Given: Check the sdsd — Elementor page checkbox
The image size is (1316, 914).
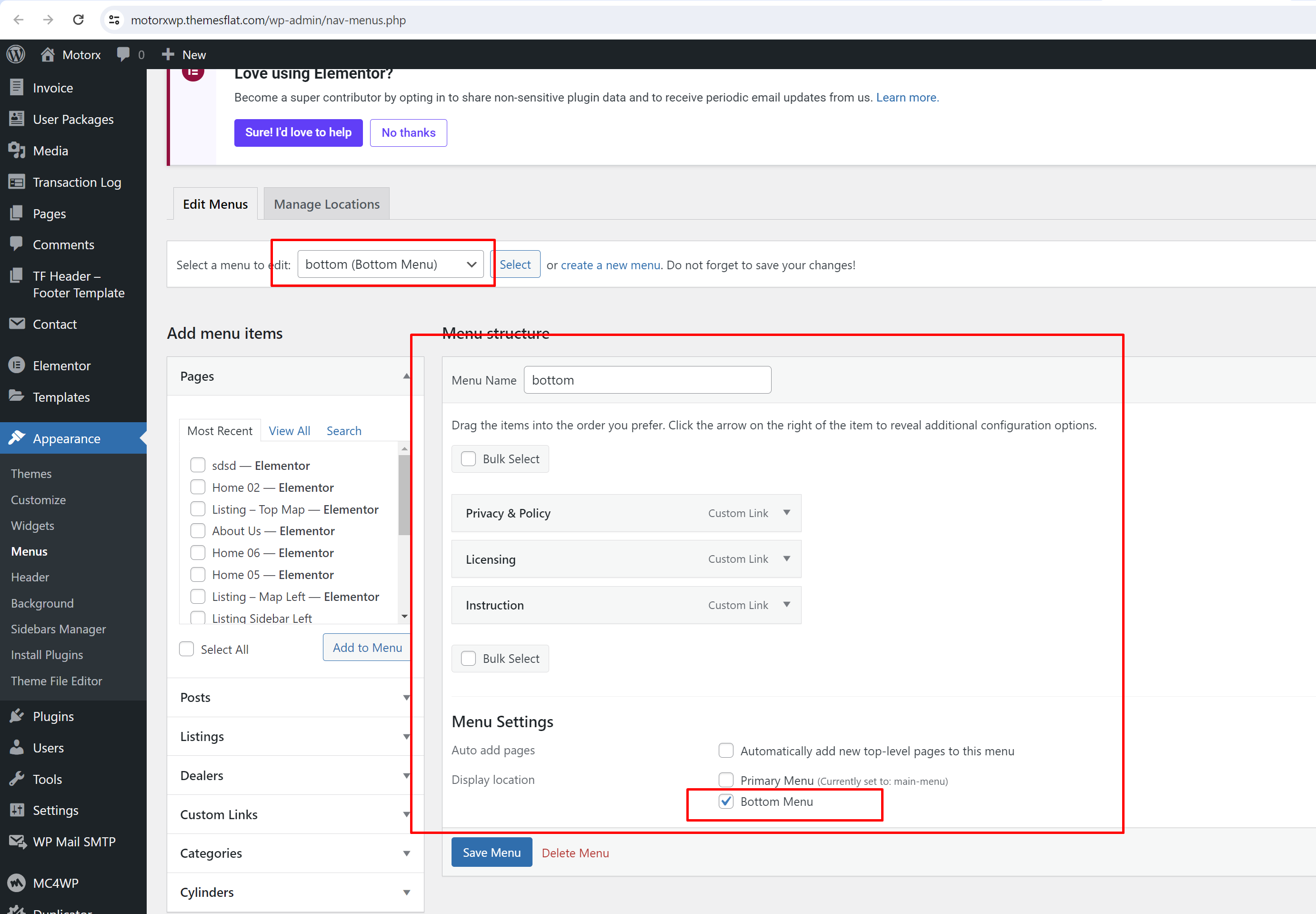Looking at the screenshot, I should click(198, 465).
